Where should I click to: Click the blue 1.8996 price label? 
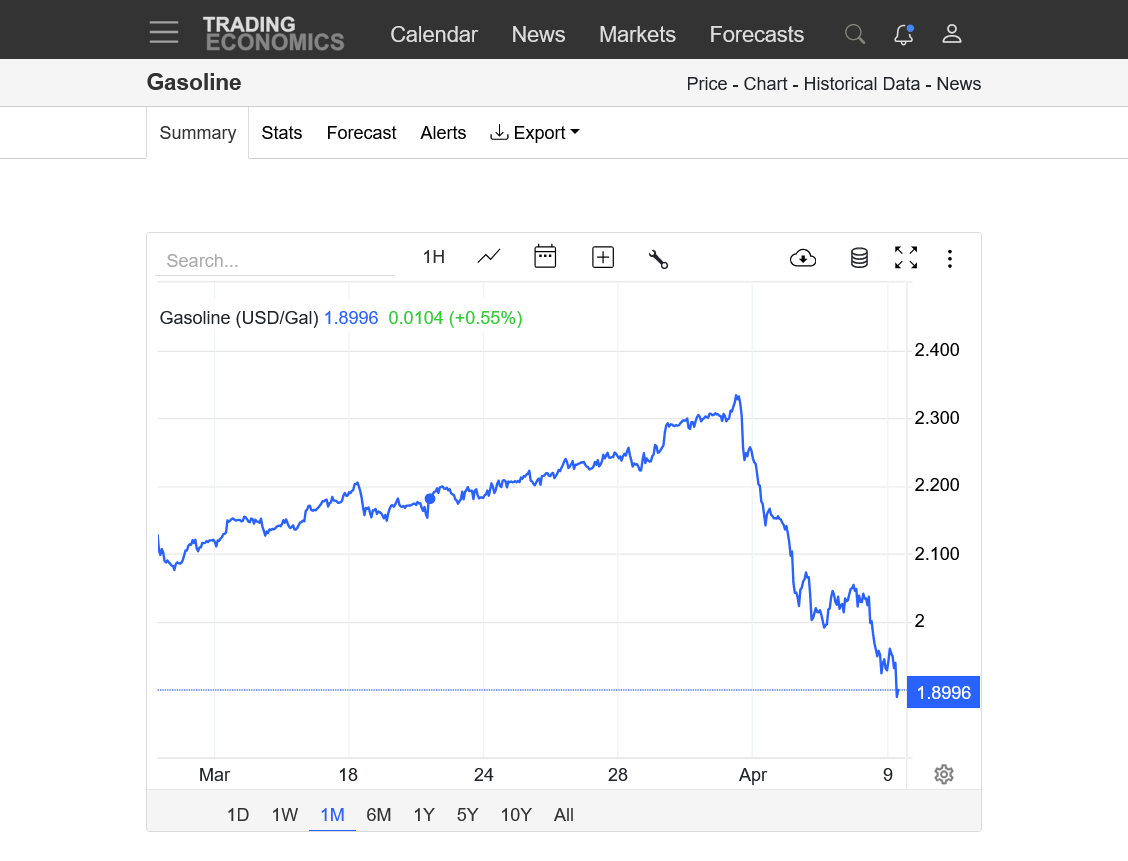(x=943, y=693)
